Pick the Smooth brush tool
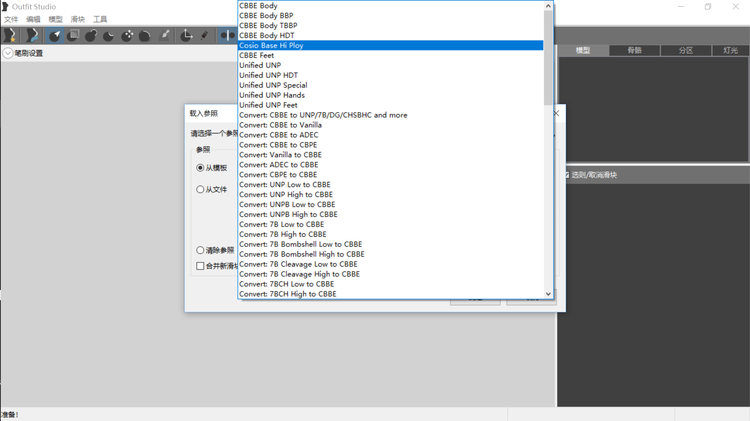Viewport: 750px width, 421px height. click(145, 35)
